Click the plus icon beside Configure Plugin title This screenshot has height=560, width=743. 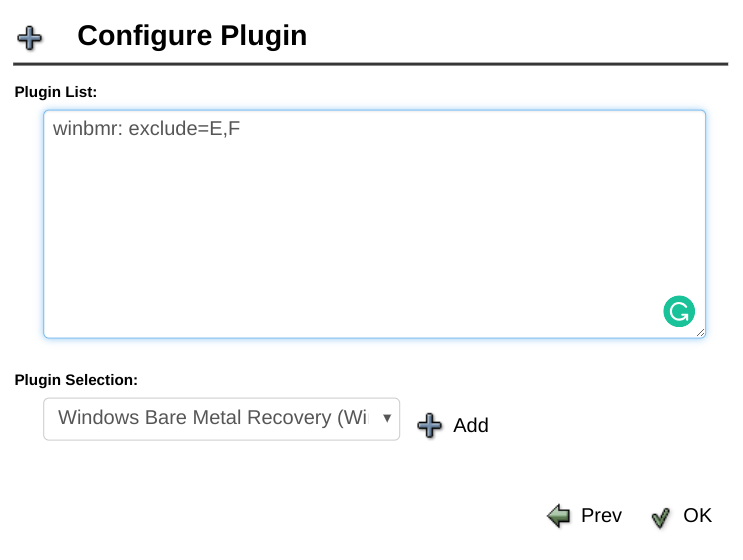point(29,38)
